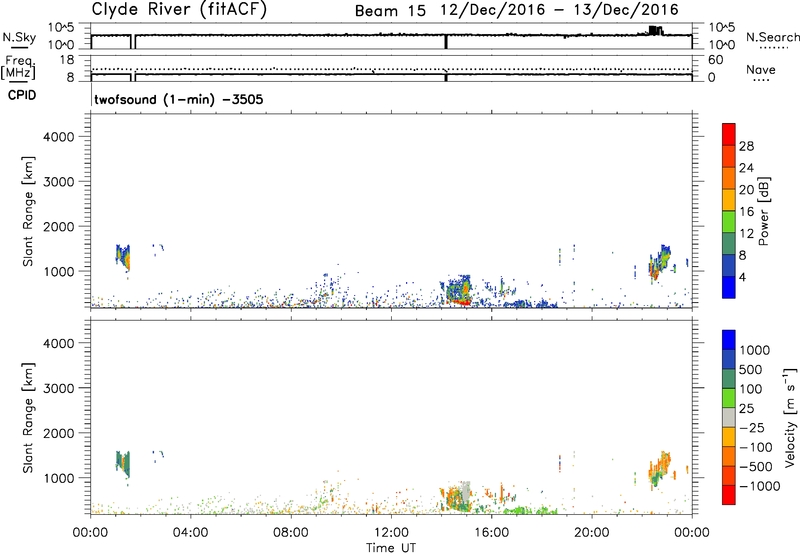Click the 22:30 orange echo cluster in velocity panel

click(660, 468)
